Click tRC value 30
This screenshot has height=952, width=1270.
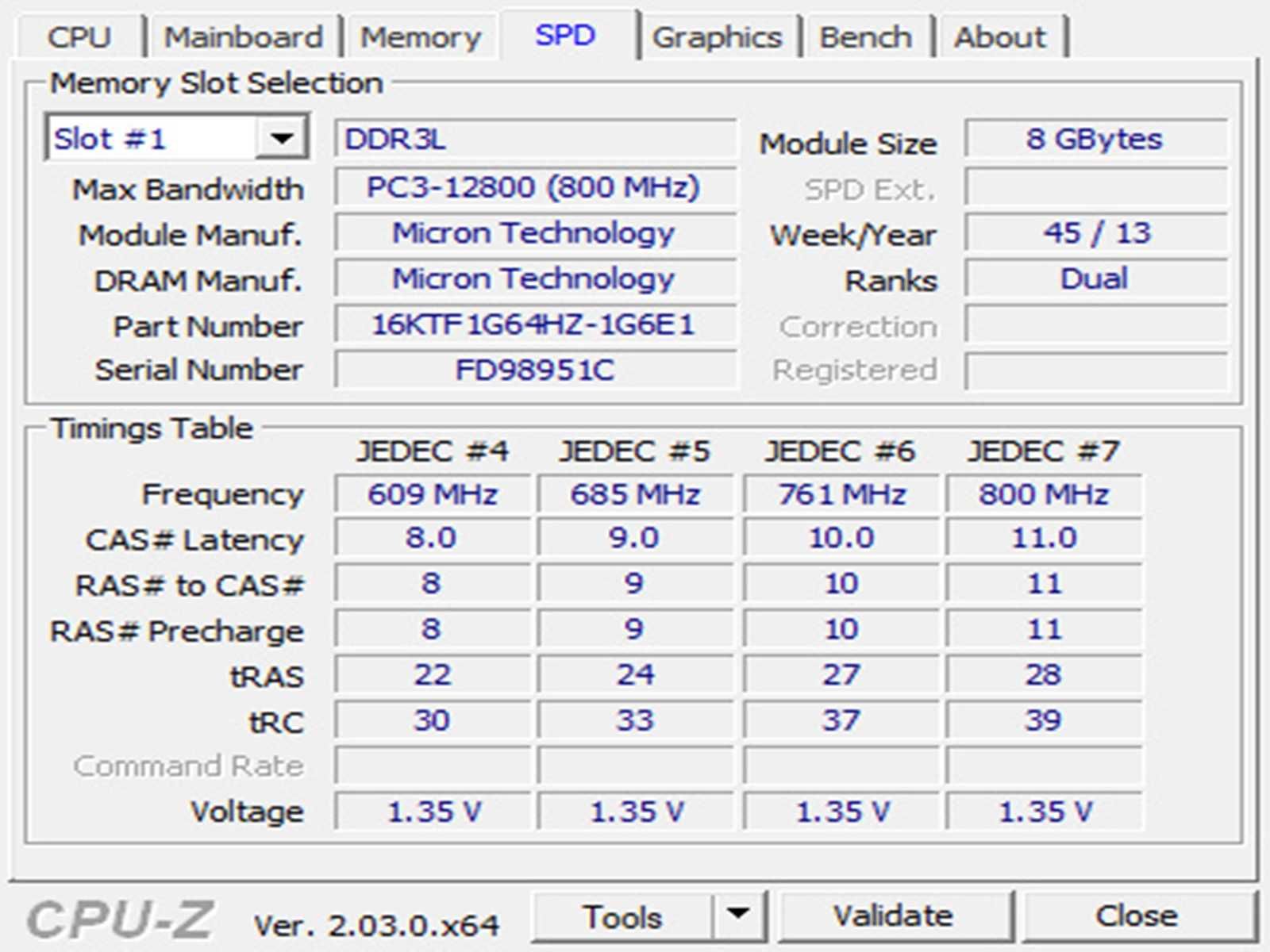coord(433,720)
